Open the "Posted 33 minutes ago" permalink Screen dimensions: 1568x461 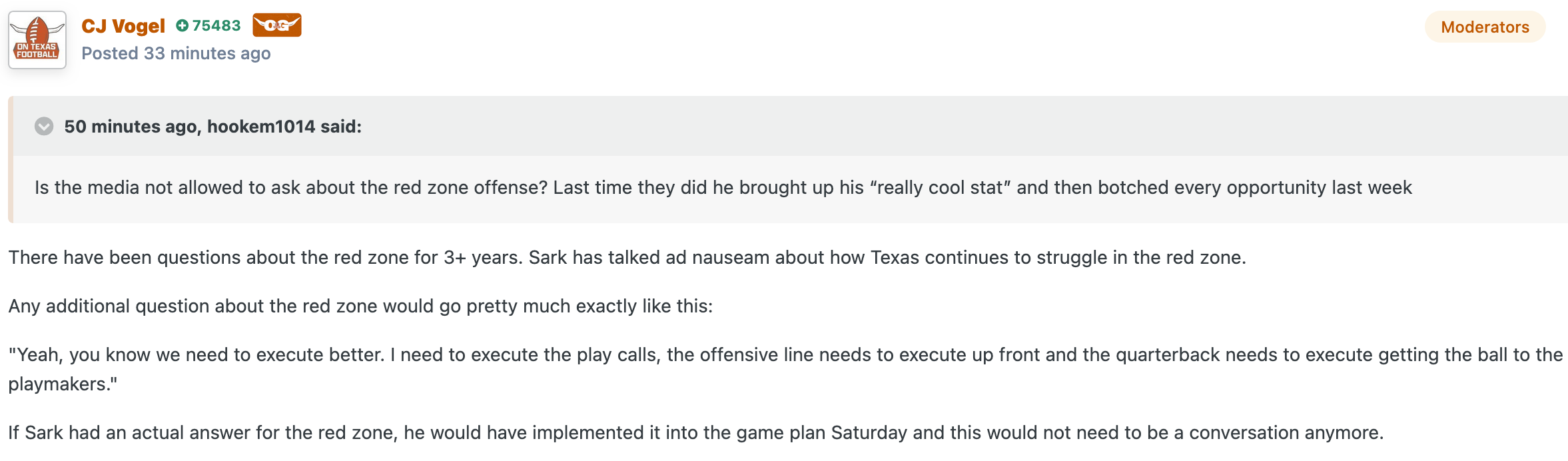(176, 53)
